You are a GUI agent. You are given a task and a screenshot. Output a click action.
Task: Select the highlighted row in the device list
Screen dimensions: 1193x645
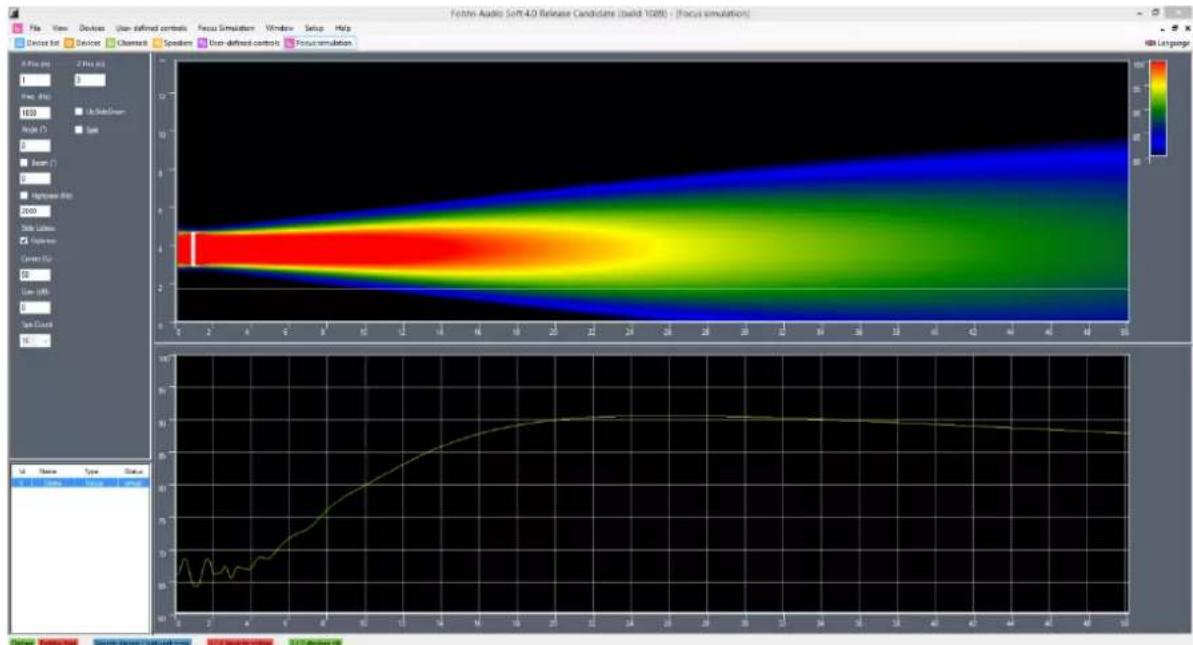point(80,483)
